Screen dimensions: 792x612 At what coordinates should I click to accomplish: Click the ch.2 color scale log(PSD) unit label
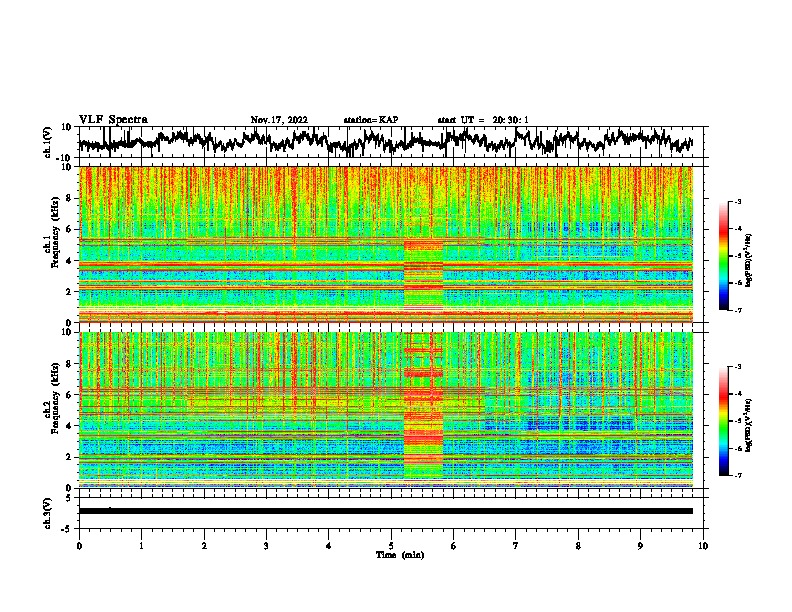pos(749,425)
